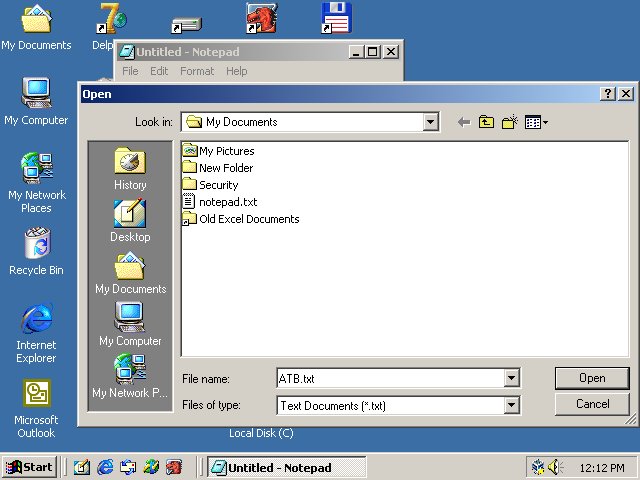Select Desktop in the places bar
640x480 pixels.
click(130, 221)
